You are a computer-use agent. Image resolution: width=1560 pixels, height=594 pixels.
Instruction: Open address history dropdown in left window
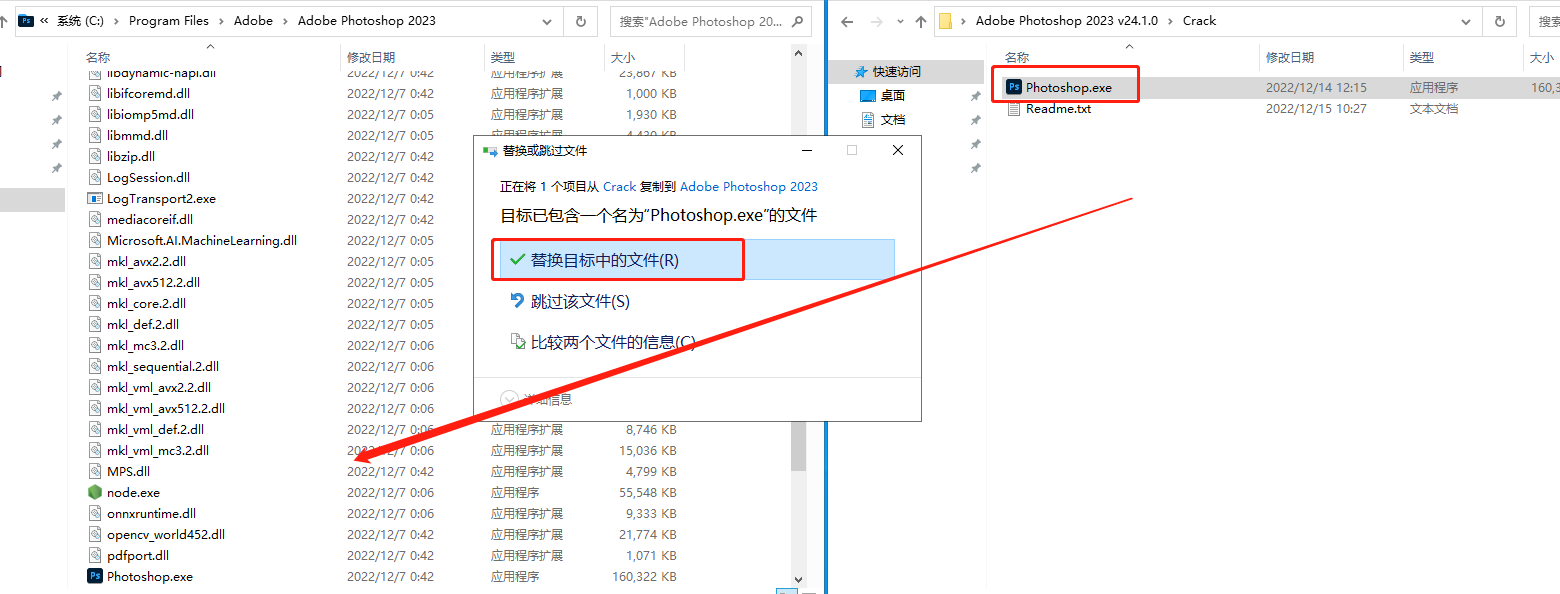click(x=546, y=20)
